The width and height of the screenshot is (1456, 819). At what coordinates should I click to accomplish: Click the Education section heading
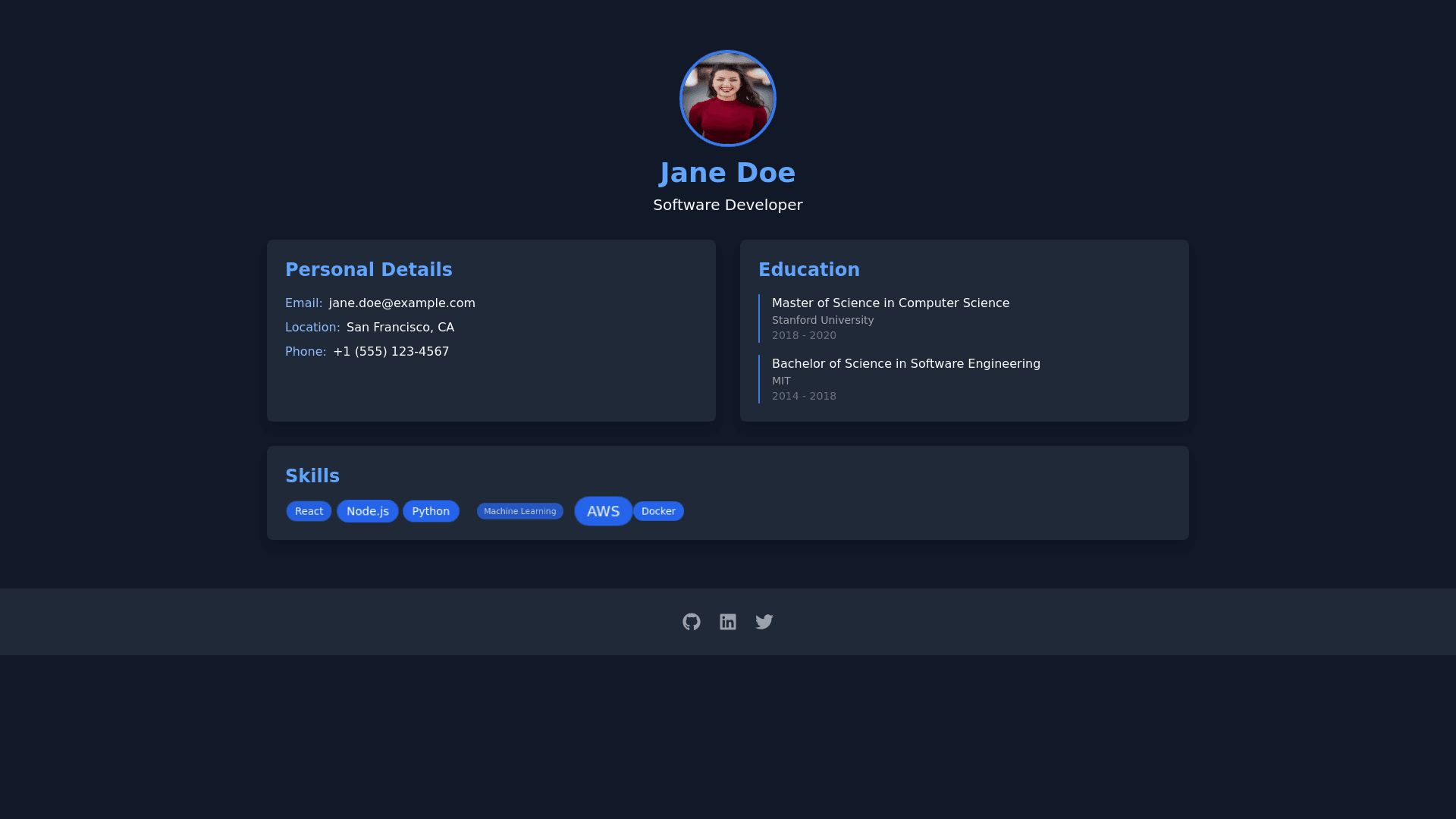point(809,270)
